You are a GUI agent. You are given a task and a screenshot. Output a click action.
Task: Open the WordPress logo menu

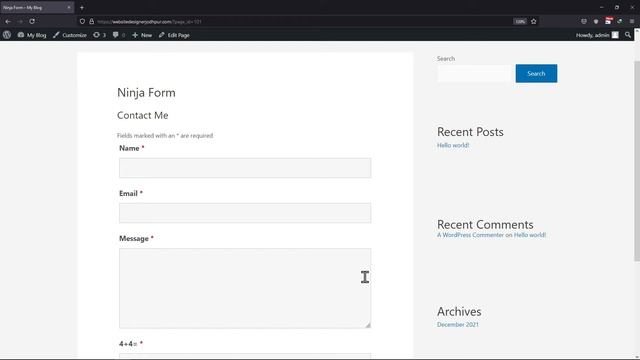coord(7,35)
